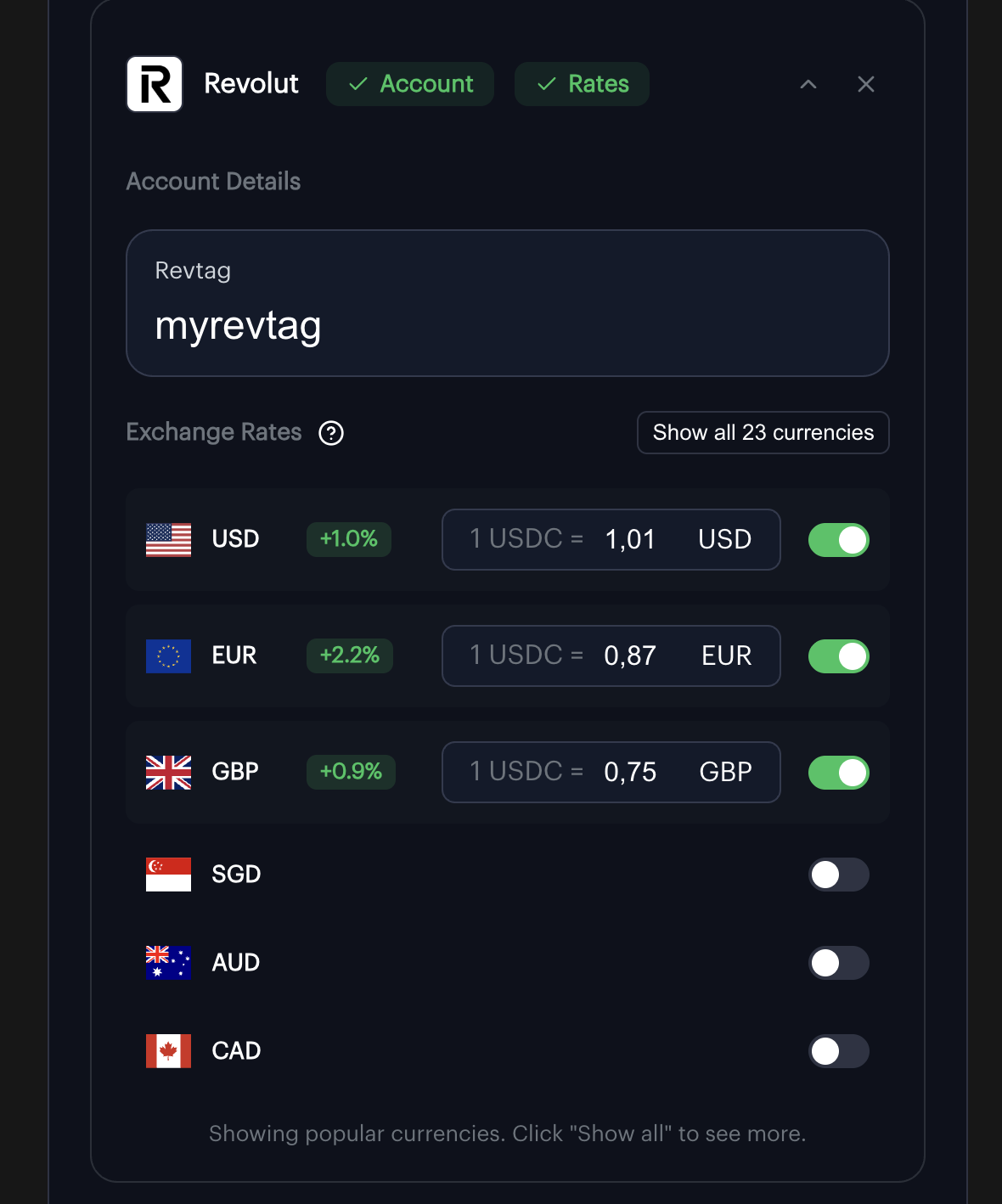The image size is (1002, 1204).
Task: Enable the SGD currency toggle
Action: pos(838,875)
